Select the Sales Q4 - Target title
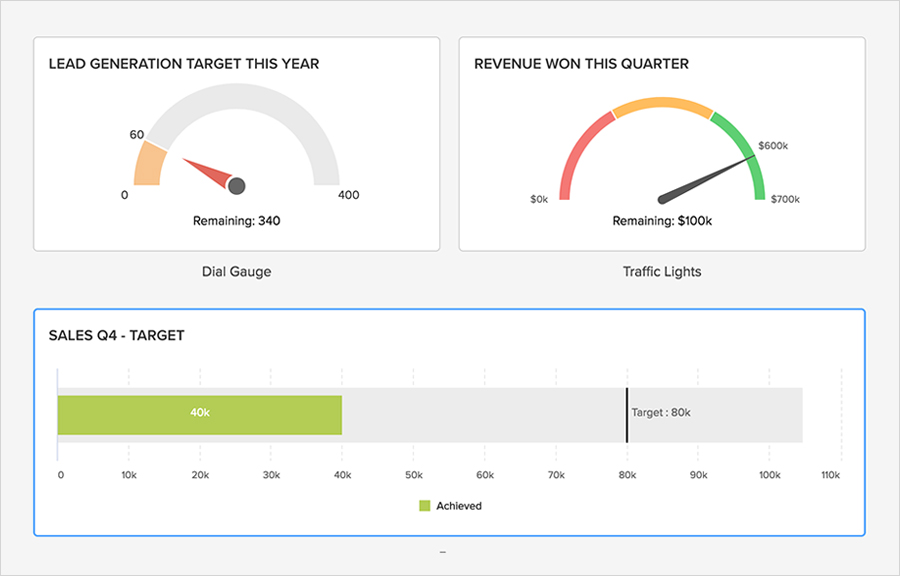 coord(116,335)
